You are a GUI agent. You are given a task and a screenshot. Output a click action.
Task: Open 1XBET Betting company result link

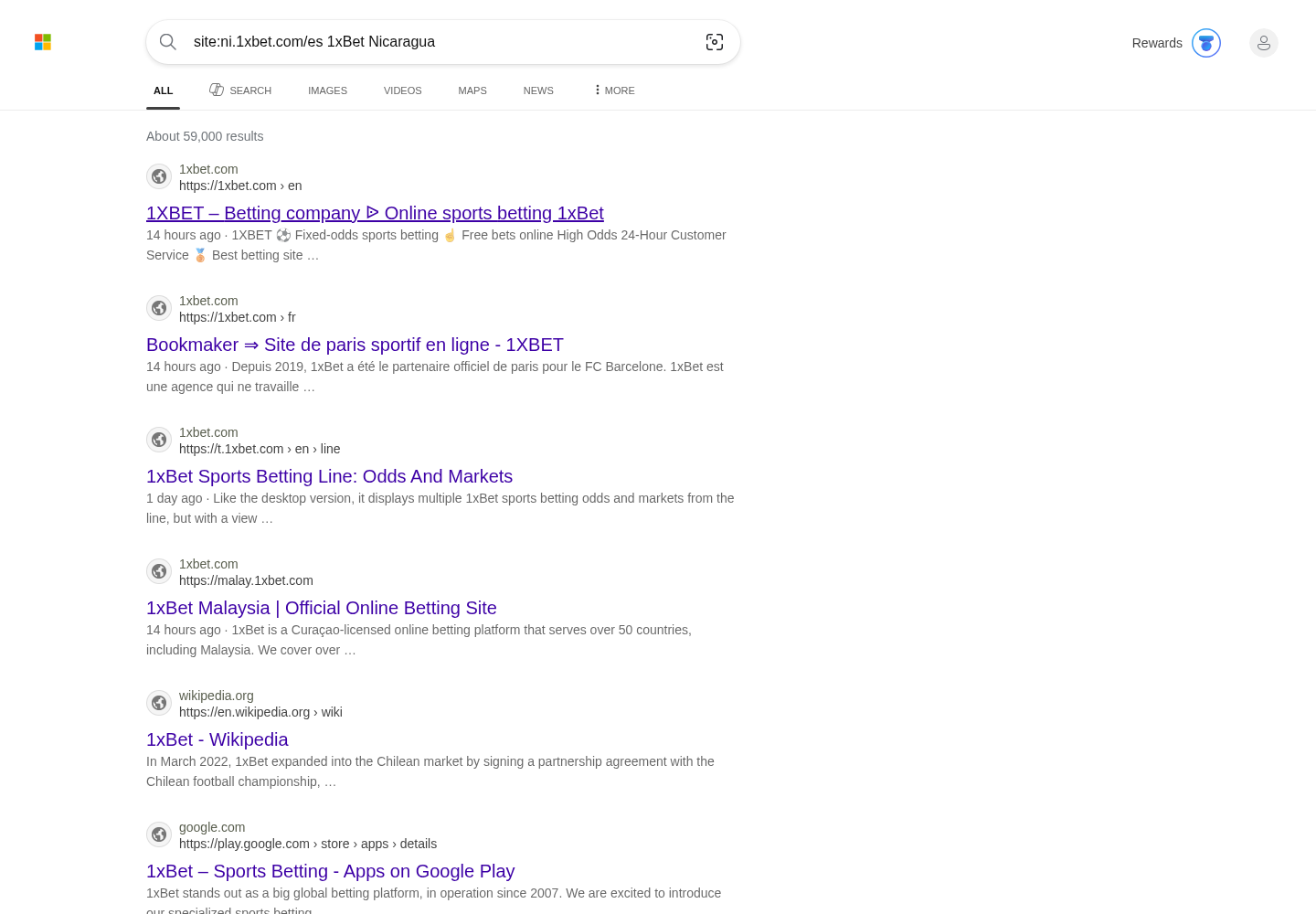(x=375, y=213)
